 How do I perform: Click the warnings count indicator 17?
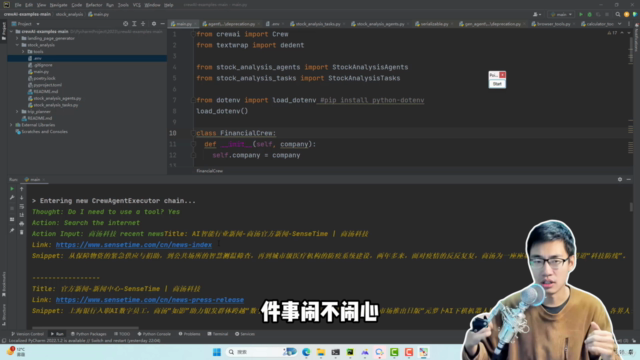pyautogui.click(x=612, y=33)
